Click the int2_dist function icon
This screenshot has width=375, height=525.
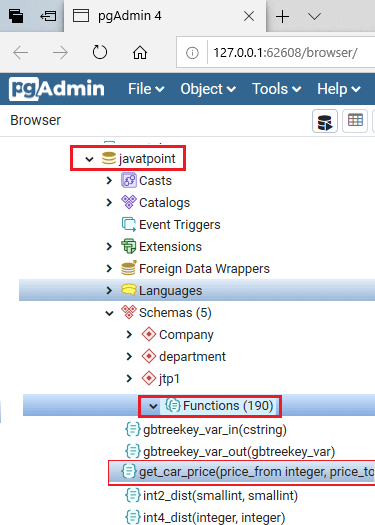(x=133, y=496)
